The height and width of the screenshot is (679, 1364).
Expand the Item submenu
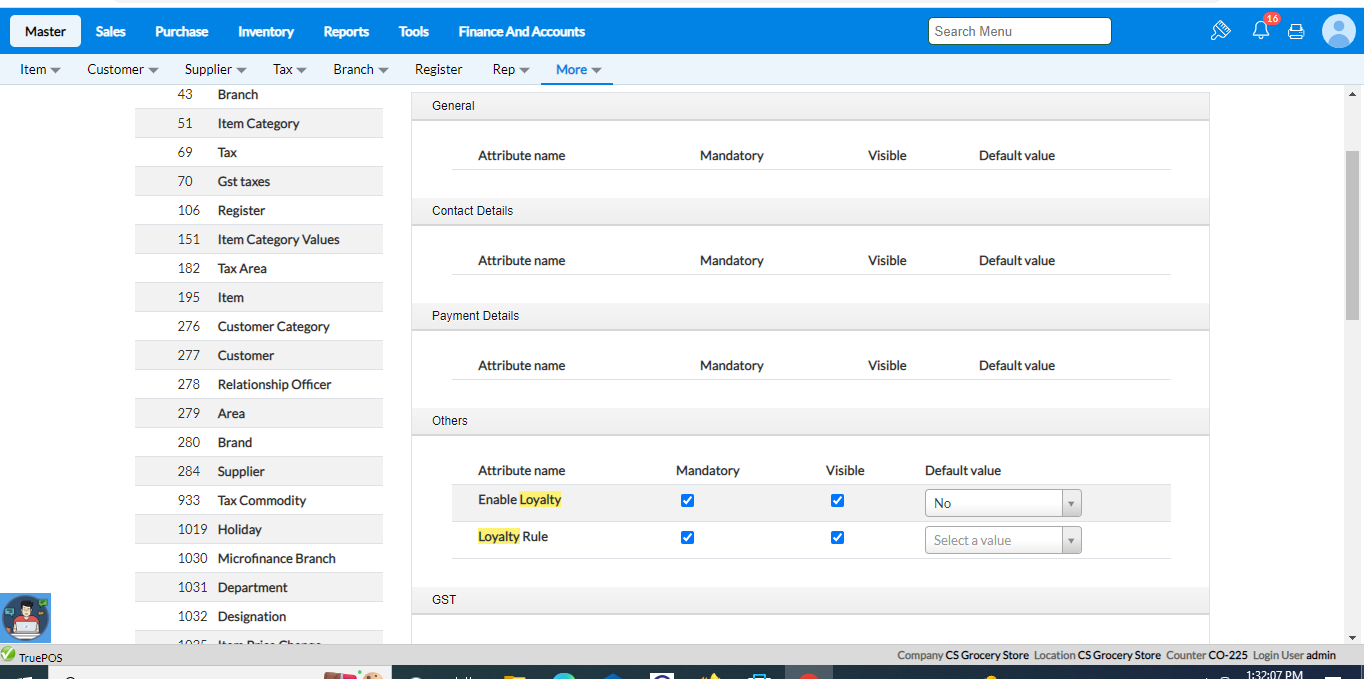pos(40,69)
